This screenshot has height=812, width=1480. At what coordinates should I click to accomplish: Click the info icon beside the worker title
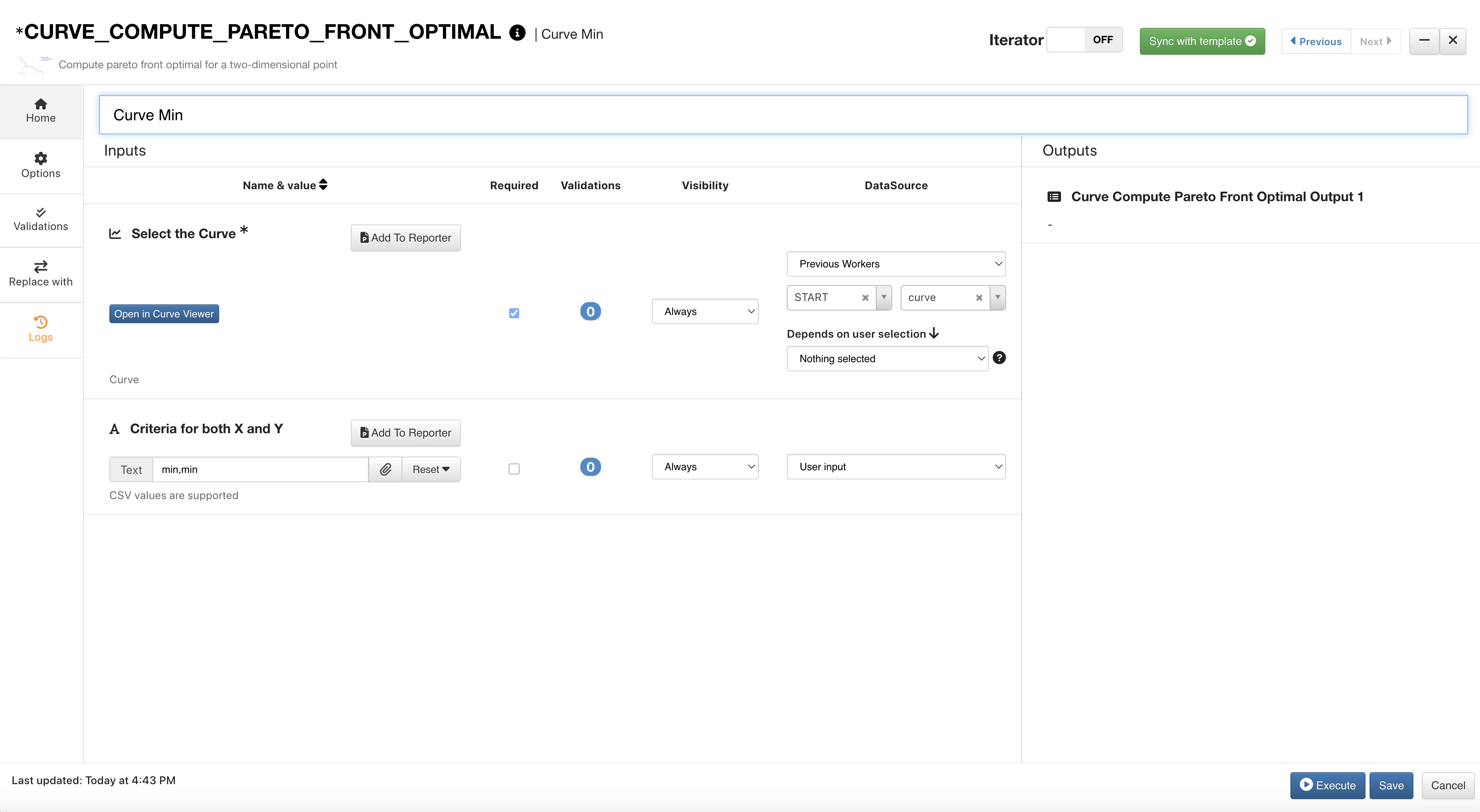click(517, 33)
